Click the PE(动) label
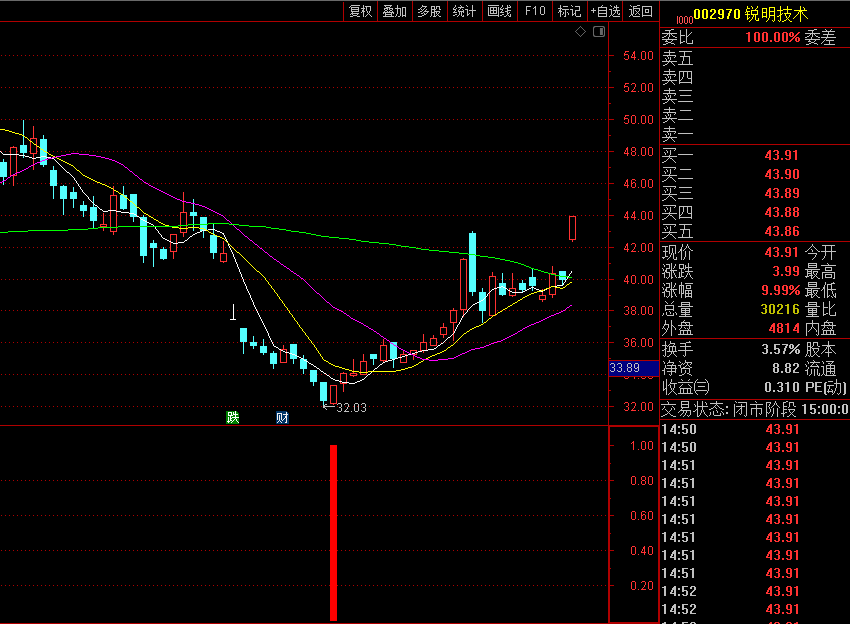 point(826,387)
